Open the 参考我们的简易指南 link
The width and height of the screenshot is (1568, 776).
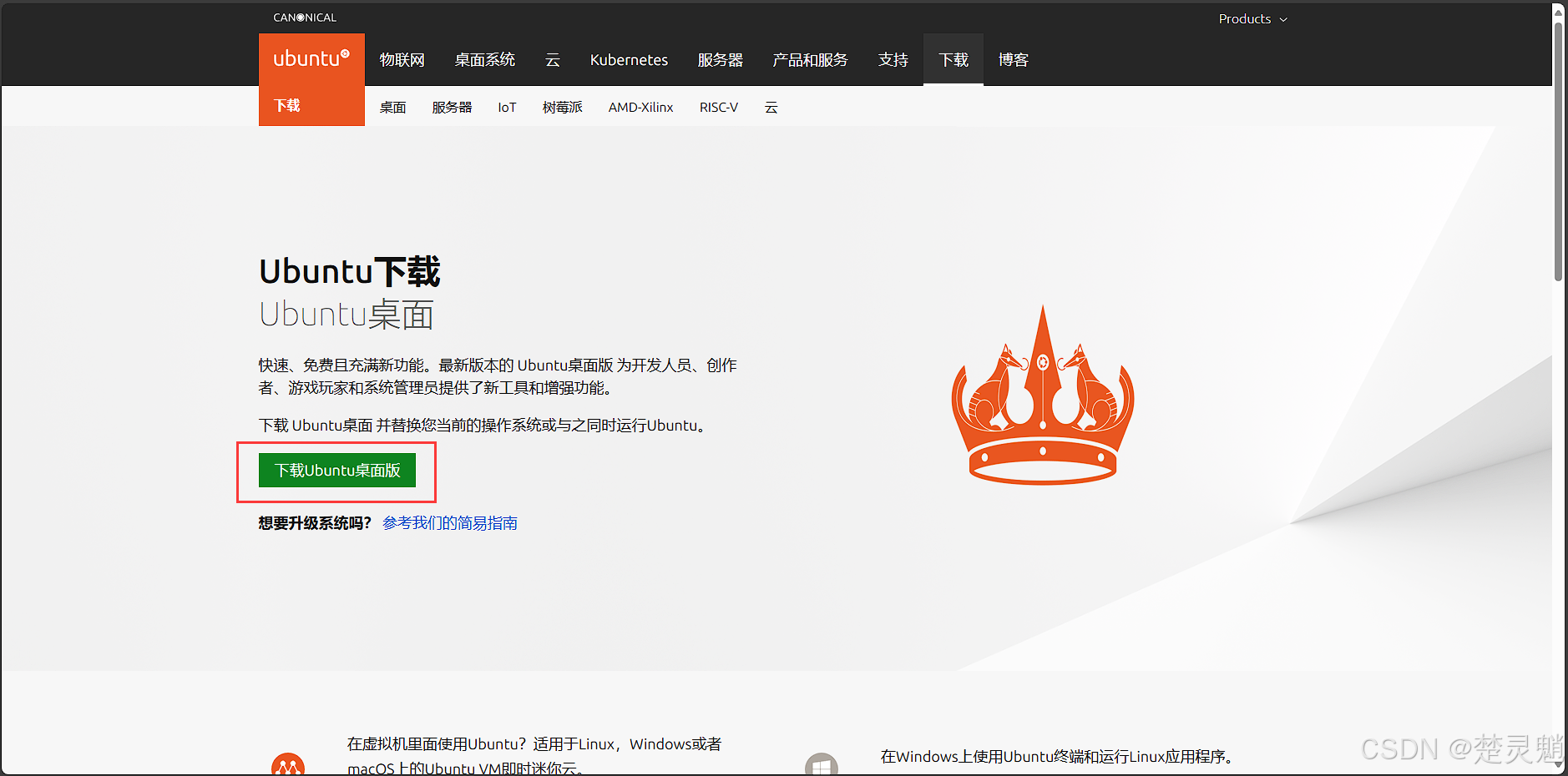450,523
